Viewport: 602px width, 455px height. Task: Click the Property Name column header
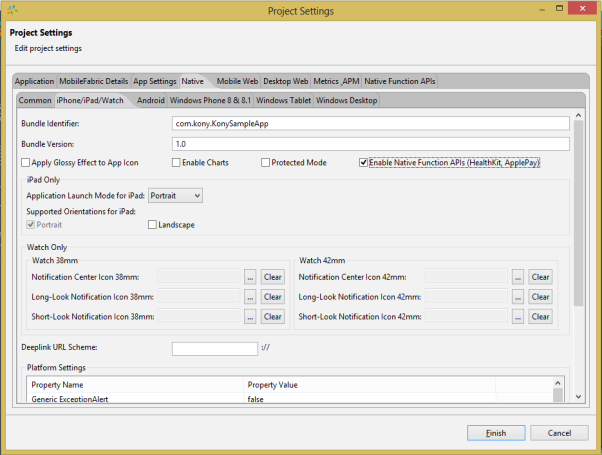point(135,385)
